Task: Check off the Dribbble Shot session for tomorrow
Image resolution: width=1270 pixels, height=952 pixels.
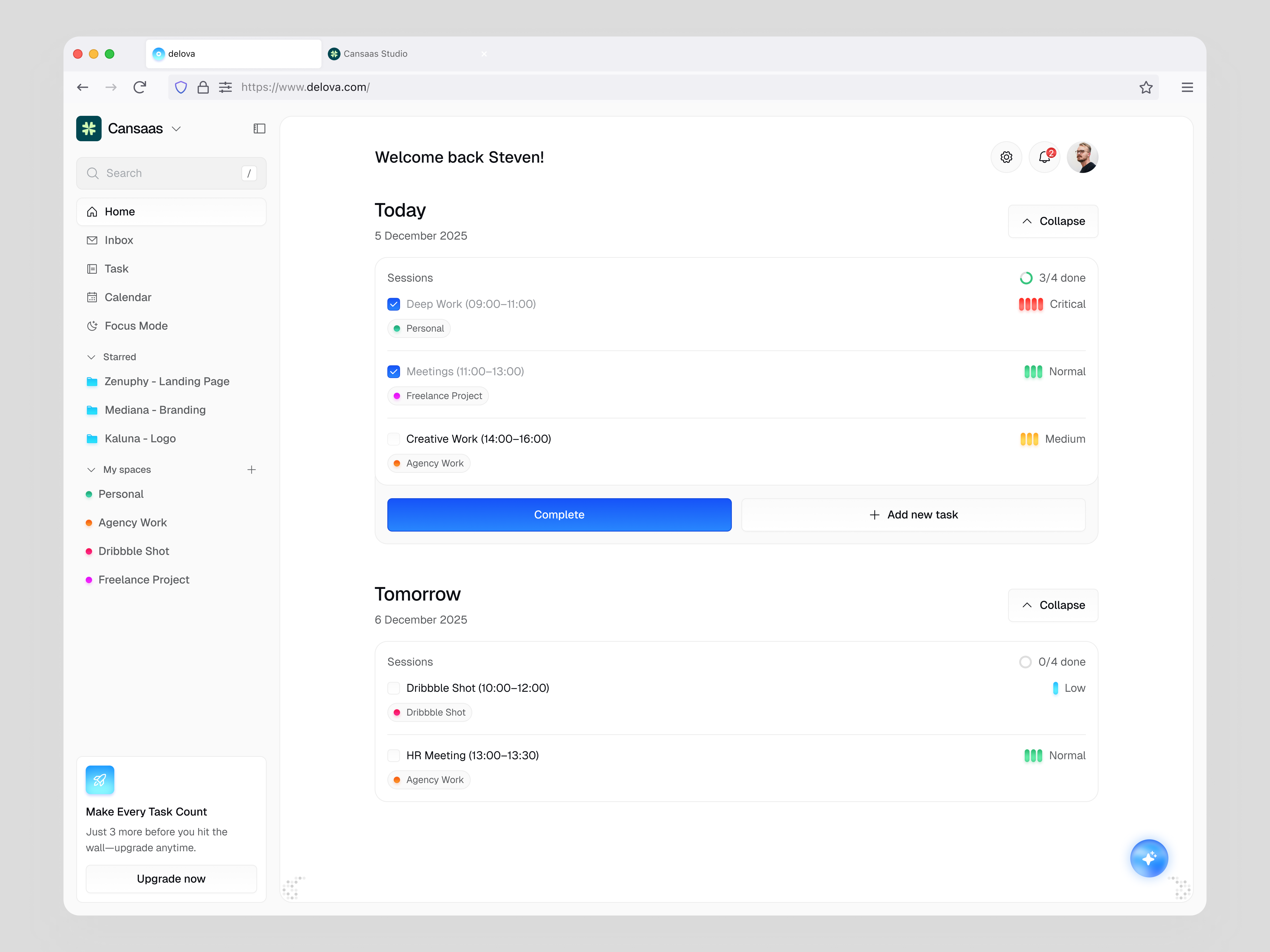Action: pos(394,688)
